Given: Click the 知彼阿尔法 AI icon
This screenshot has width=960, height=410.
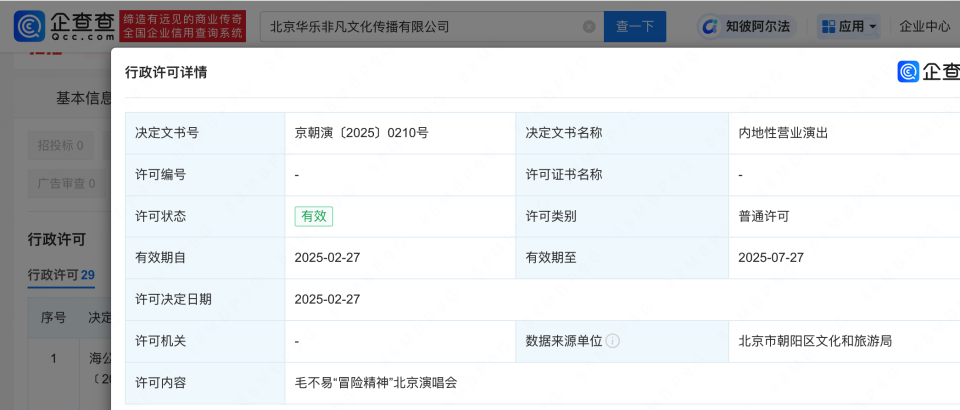Looking at the screenshot, I should pyautogui.click(x=710, y=27).
